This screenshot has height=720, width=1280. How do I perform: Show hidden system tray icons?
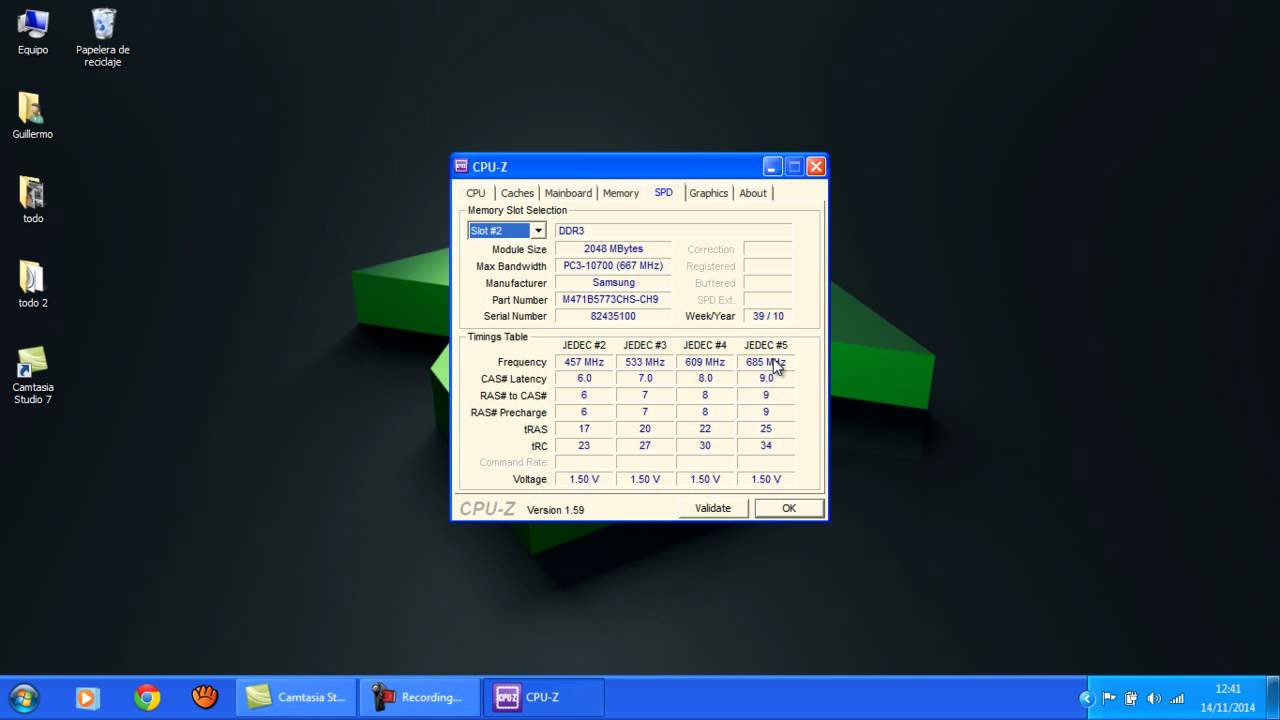(1087, 698)
